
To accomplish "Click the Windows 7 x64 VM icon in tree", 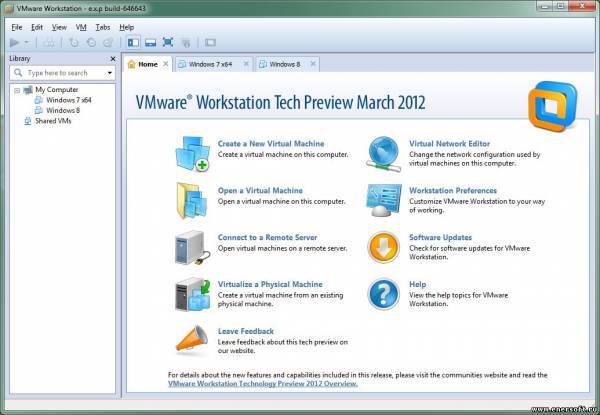I will tap(39, 100).
